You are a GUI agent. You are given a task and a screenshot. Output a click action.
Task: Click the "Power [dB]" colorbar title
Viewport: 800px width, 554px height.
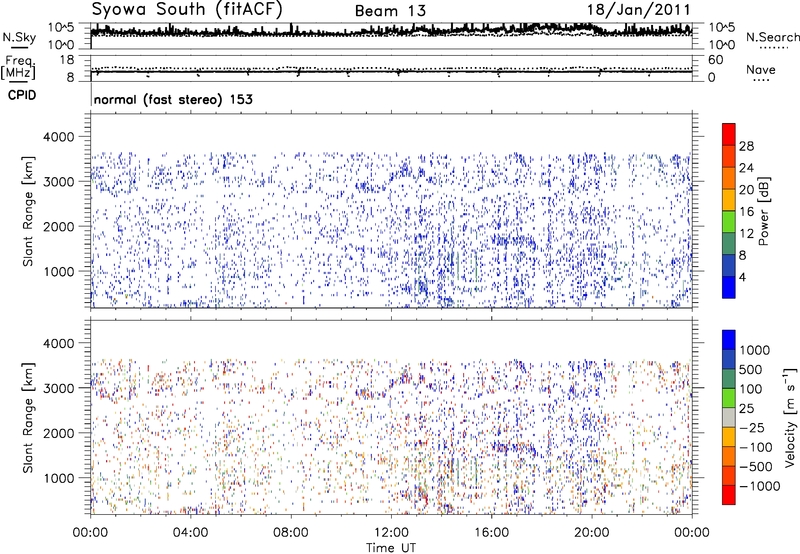763,211
